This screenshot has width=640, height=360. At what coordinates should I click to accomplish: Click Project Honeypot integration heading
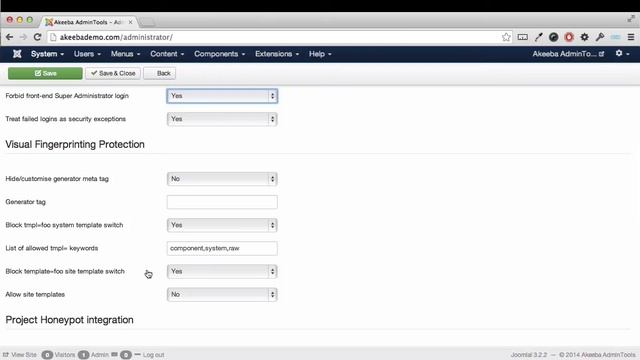click(x=69, y=320)
